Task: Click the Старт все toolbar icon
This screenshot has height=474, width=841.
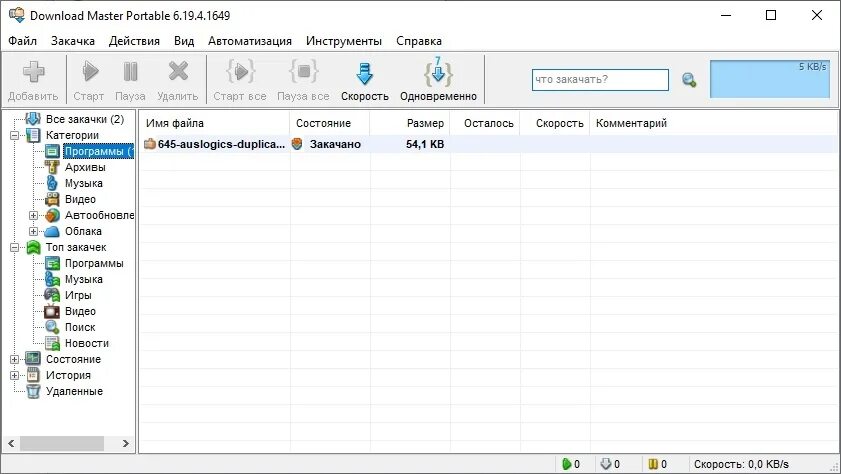Action: pyautogui.click(x=240, y=71)
